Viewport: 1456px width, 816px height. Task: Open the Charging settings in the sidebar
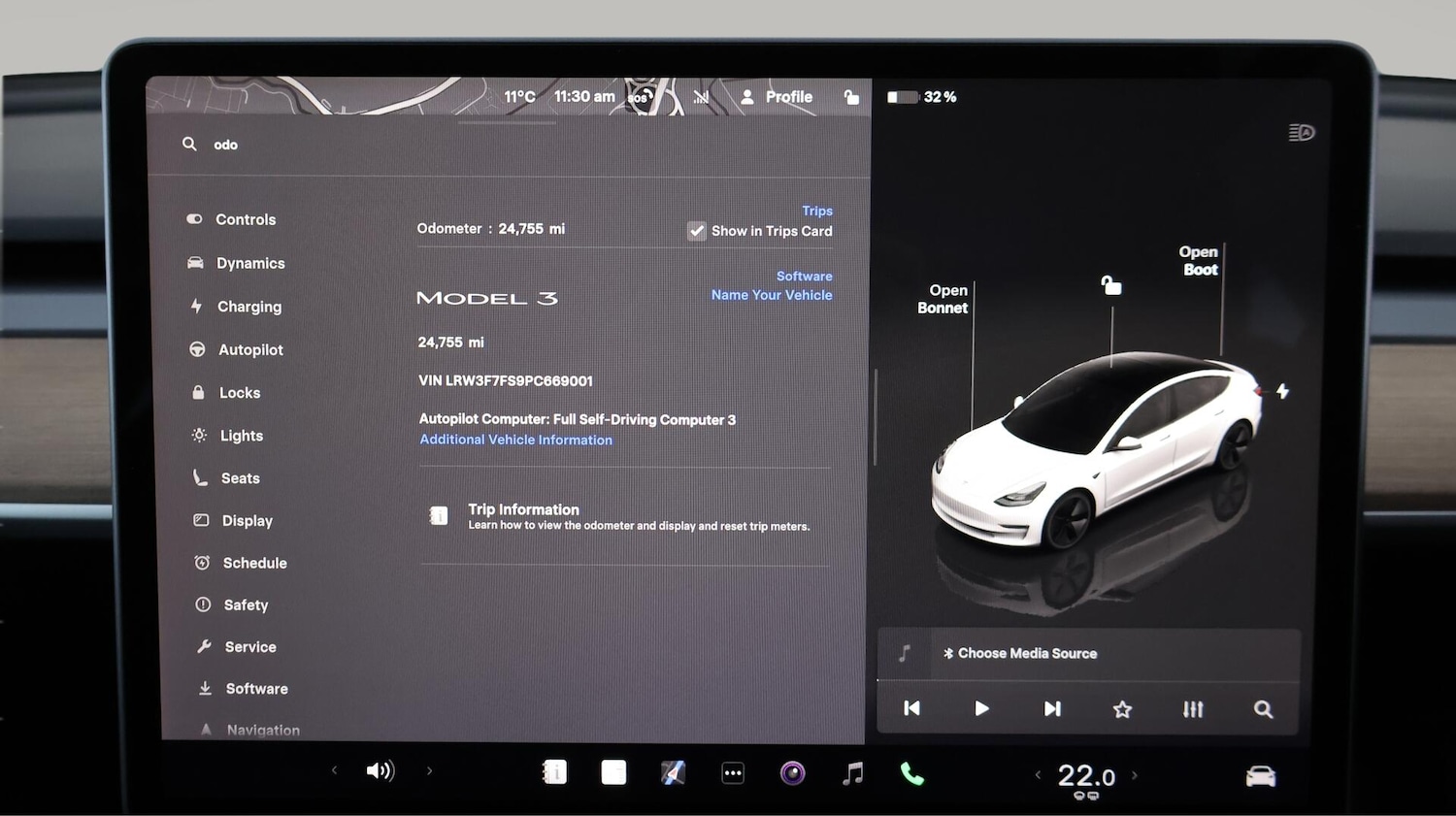(x=248, y=306)
